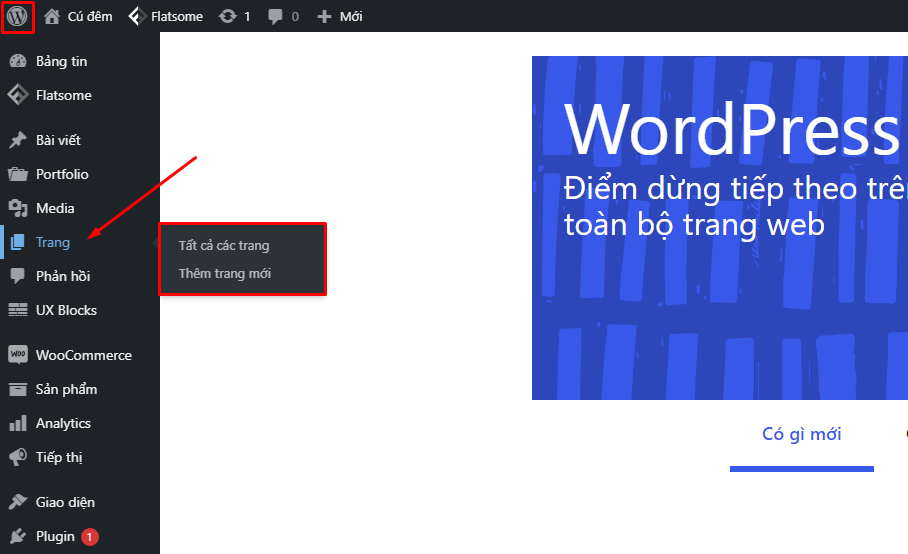Open Tiếp thị marketing section

tap(59, 457)
